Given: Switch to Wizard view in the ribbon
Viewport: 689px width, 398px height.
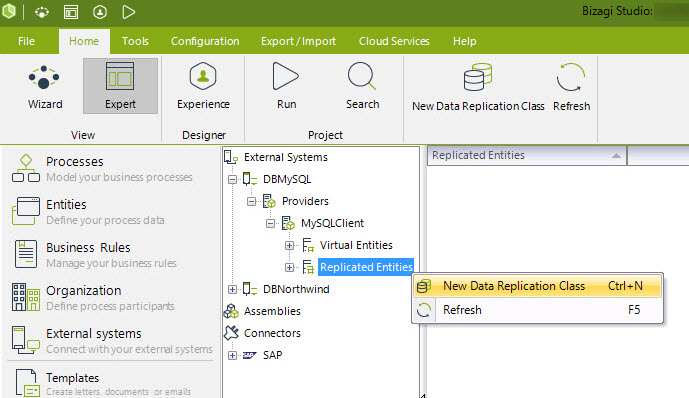Looking at the screenshot, I should [x=44, y=87].
